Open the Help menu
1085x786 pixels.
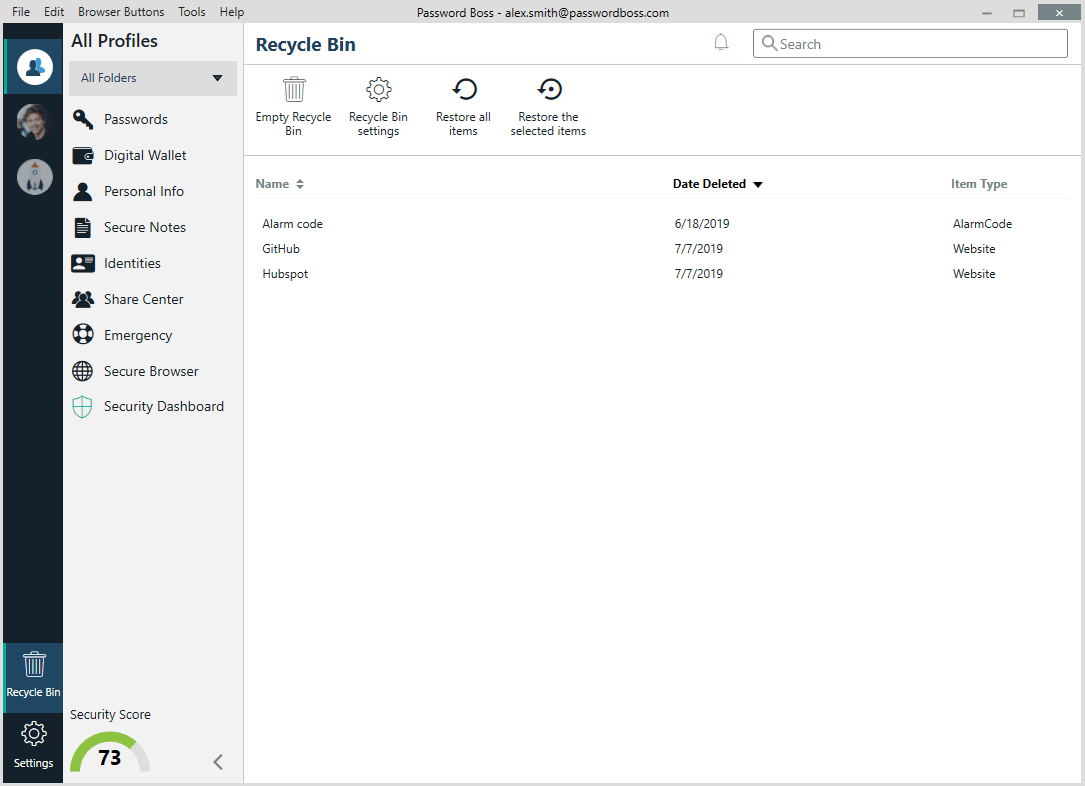click(232, 12)
